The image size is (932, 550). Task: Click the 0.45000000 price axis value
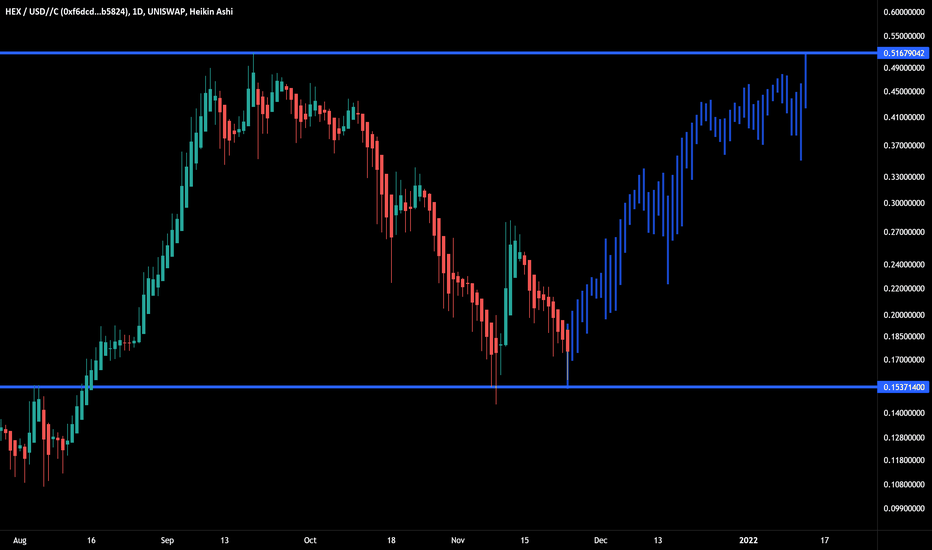coord(904,92)
